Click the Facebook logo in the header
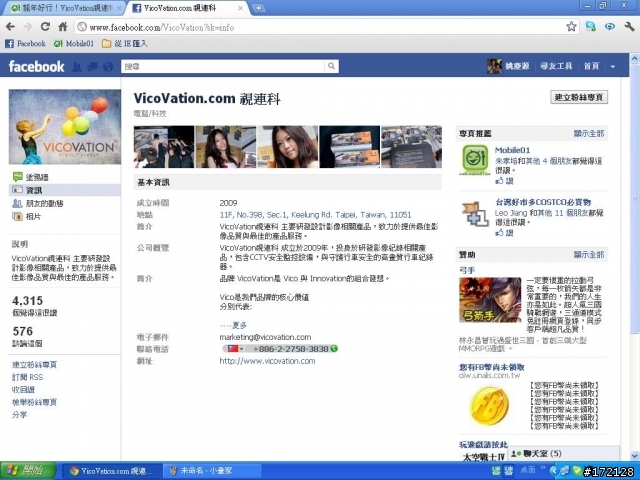 coord(36,66)
